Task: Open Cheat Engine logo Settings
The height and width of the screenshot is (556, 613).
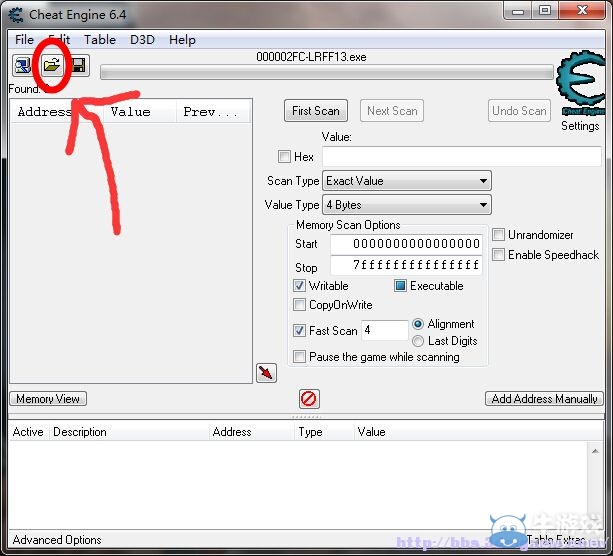Action: pos(581,83)
